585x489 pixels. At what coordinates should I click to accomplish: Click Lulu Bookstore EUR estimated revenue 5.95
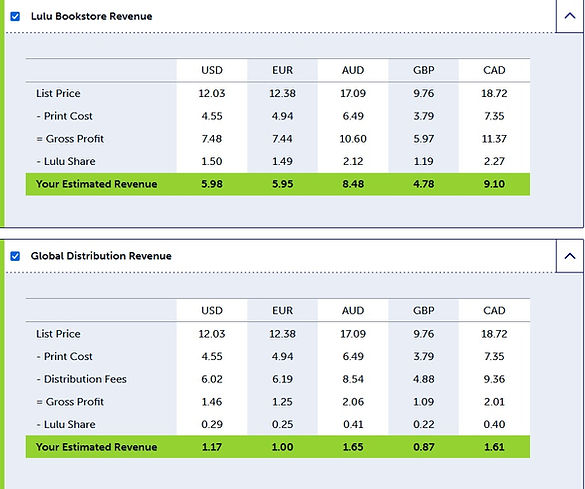(282, 184)
